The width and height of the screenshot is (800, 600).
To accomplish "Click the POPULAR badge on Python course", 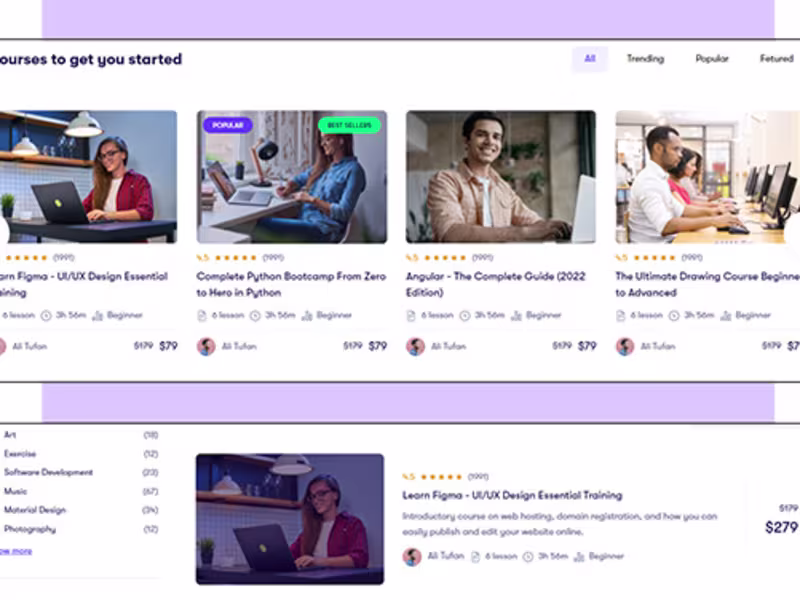I will coord(228,125).
